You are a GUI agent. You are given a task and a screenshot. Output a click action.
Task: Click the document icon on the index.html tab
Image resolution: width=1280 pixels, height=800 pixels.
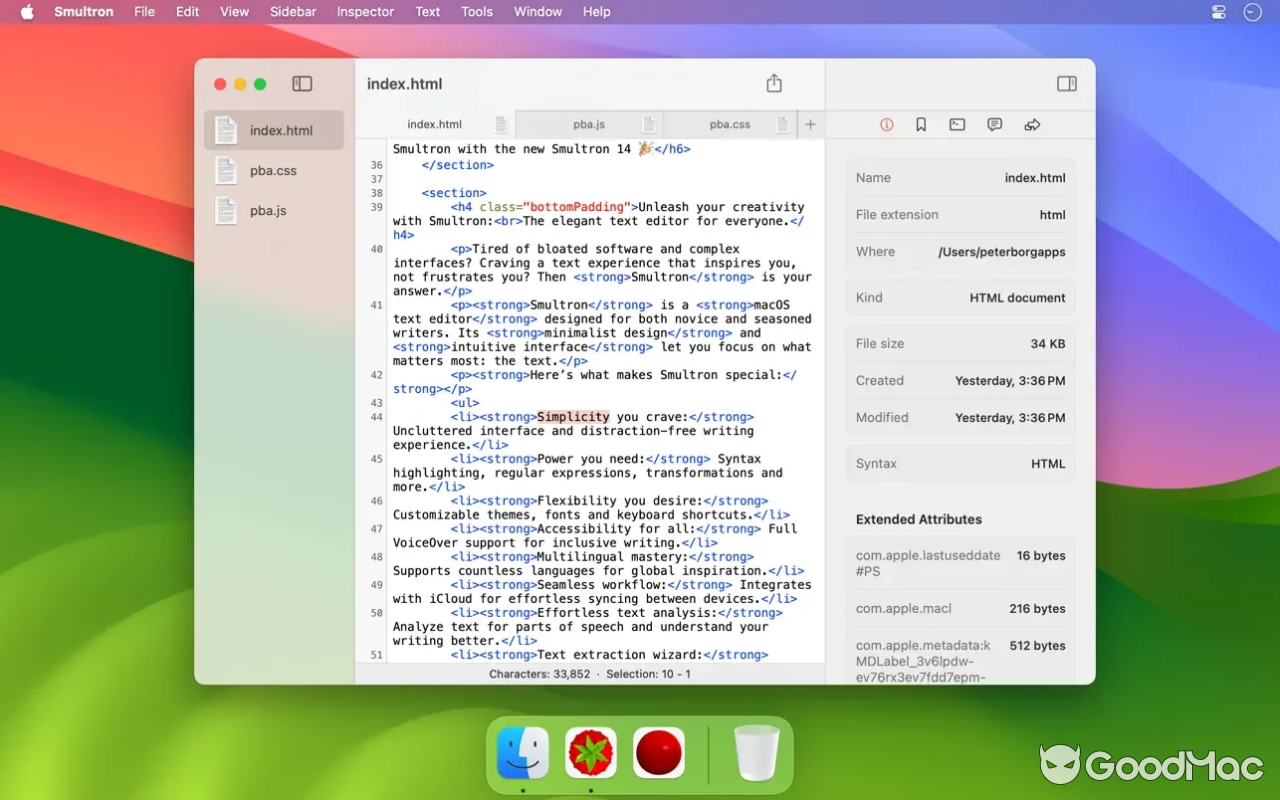tap(501, 124)
